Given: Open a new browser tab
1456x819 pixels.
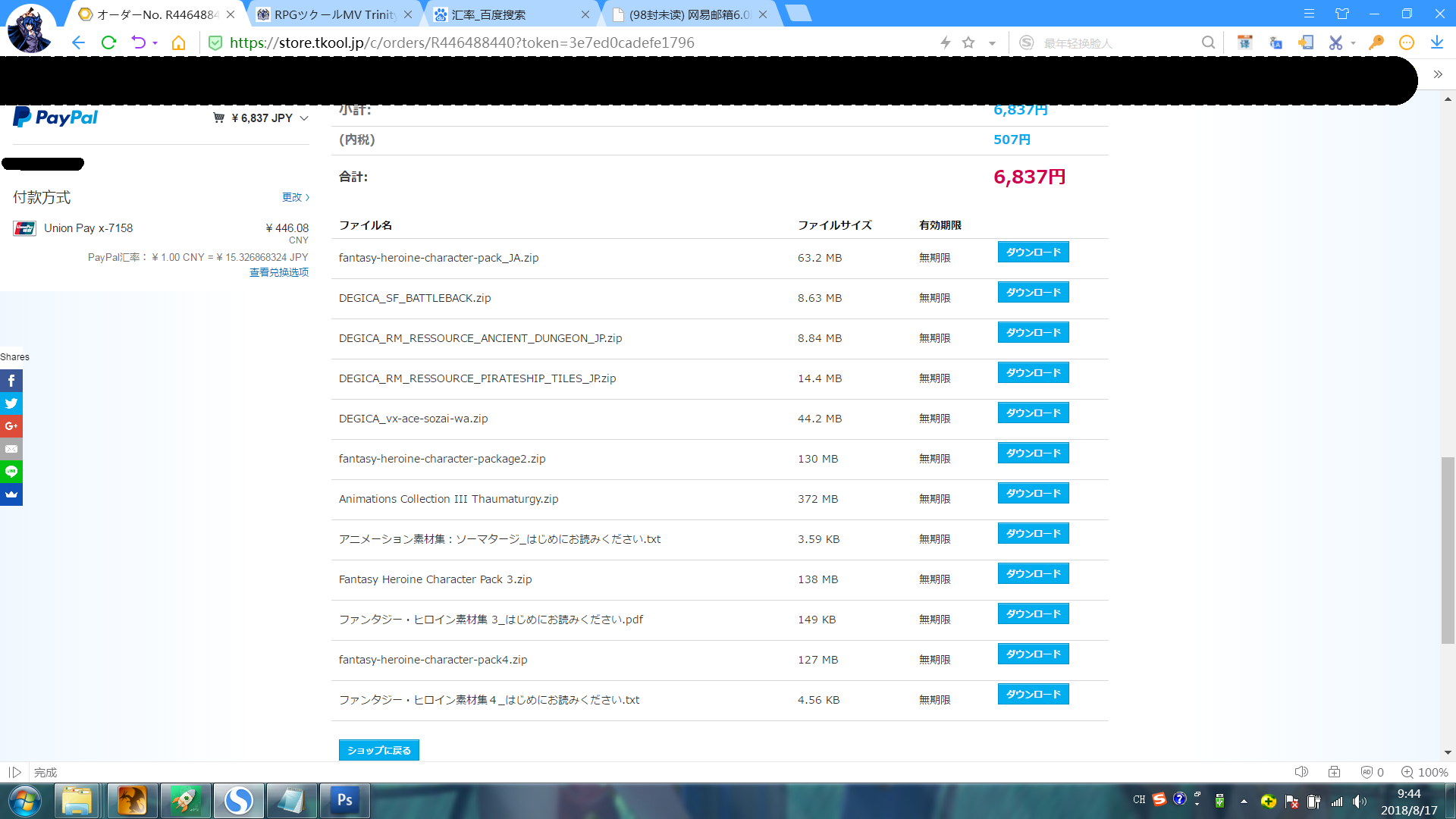Looking at the screenshot, I should [x=798, y=13].
